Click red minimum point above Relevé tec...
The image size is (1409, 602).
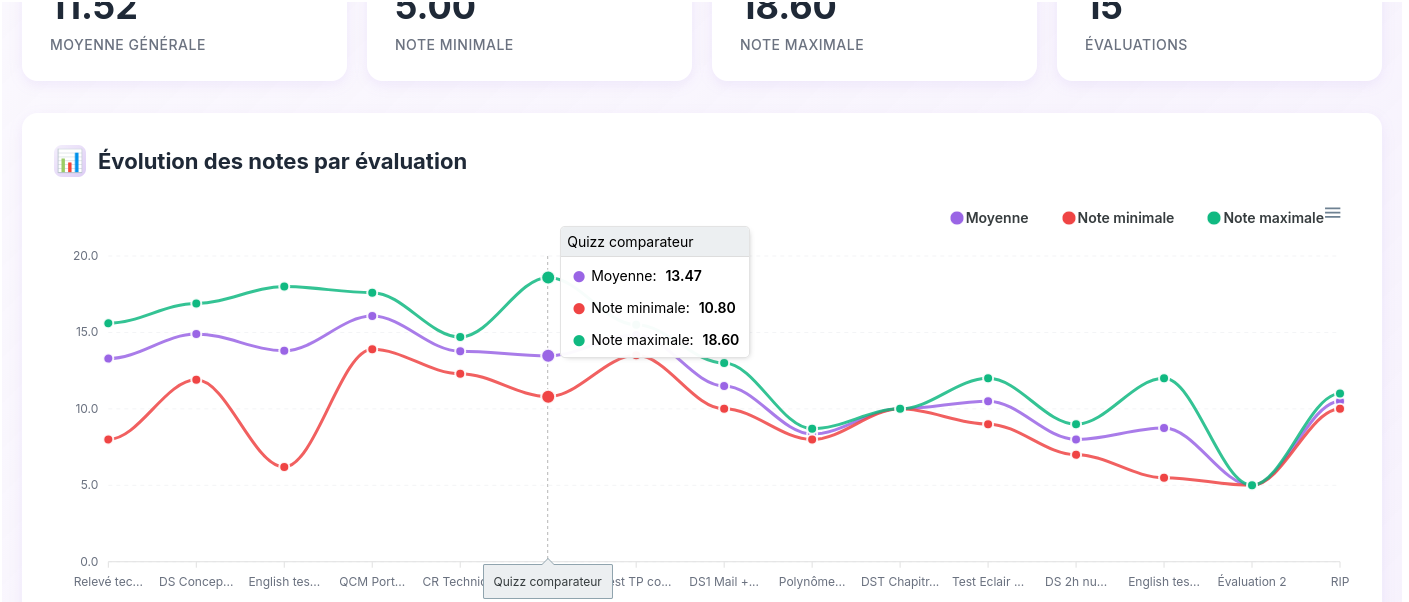tap(108, 439)
